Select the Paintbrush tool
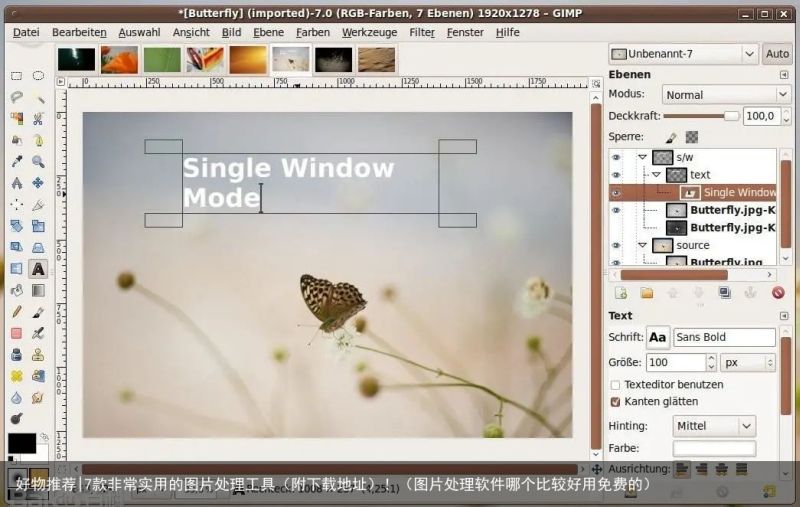 pos(38,312)
